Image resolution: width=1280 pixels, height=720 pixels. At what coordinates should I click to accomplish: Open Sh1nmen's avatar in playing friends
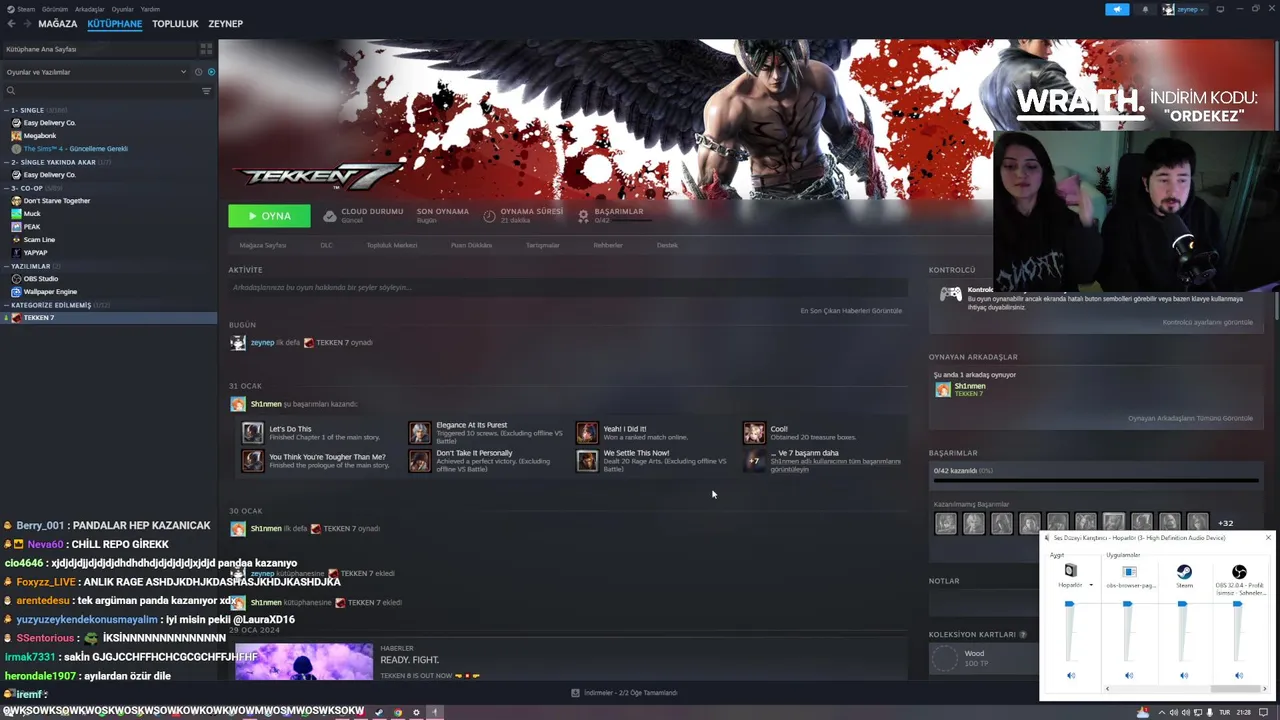pyautogui.click(x=943, y=390)
